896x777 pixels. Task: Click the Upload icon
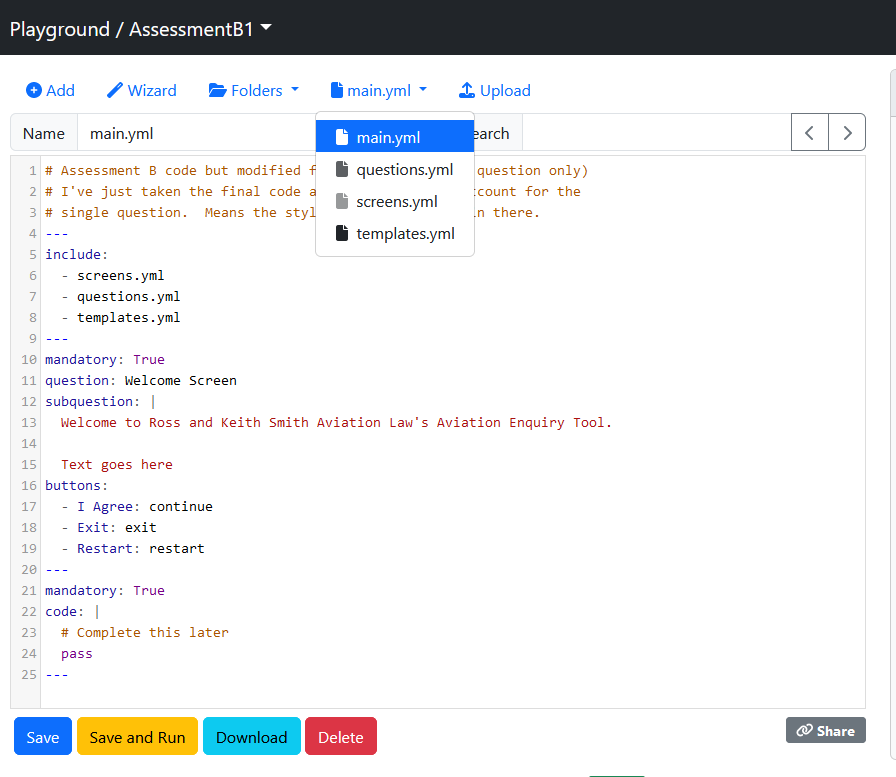pyautogui.click(x=467, y=90)
